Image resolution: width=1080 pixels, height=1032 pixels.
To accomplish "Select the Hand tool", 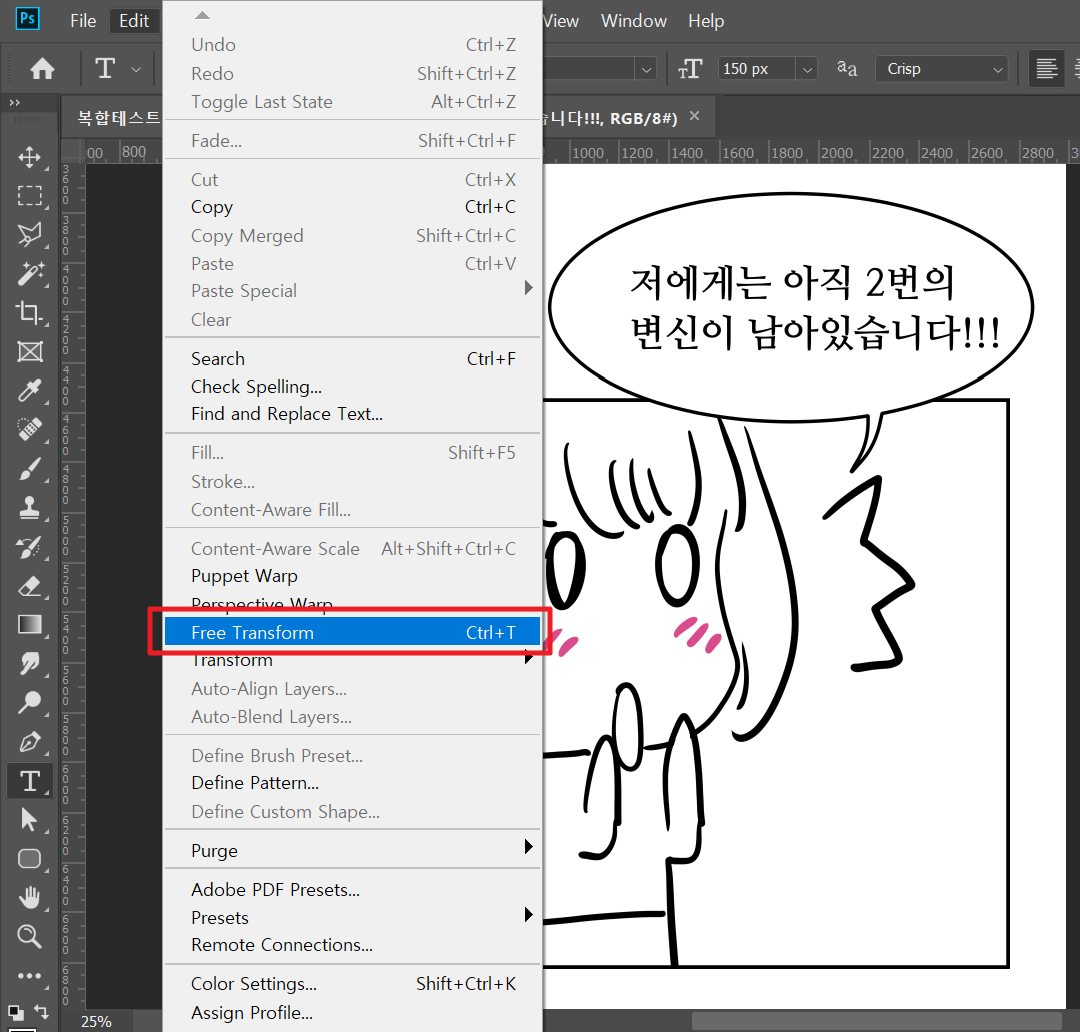I will [x=30, y=897].
